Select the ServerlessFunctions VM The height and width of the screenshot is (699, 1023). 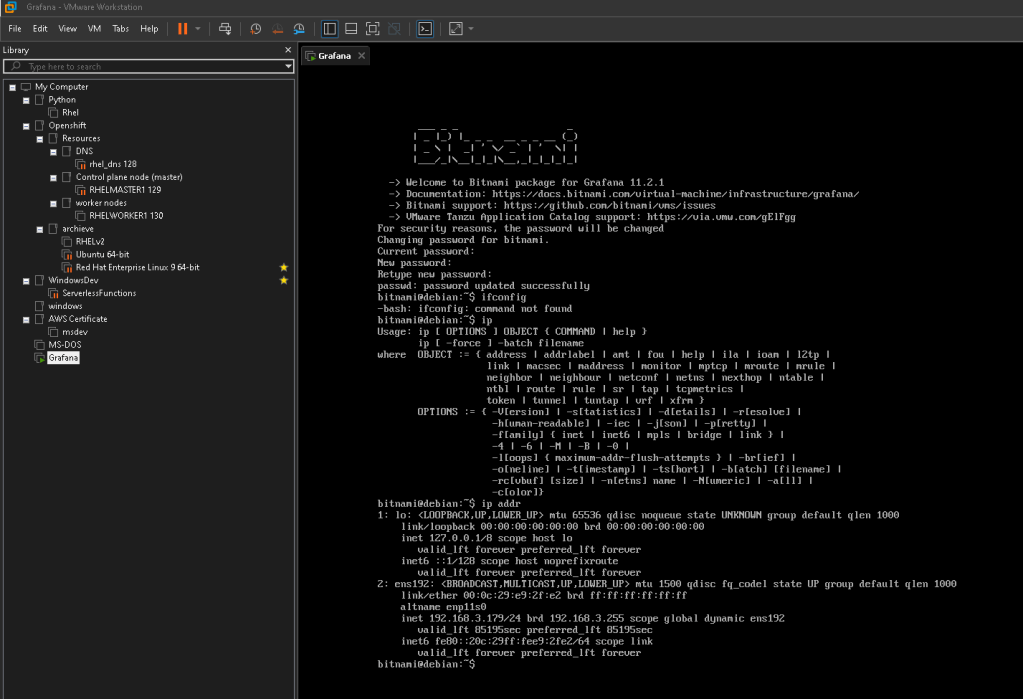(99, 294)
